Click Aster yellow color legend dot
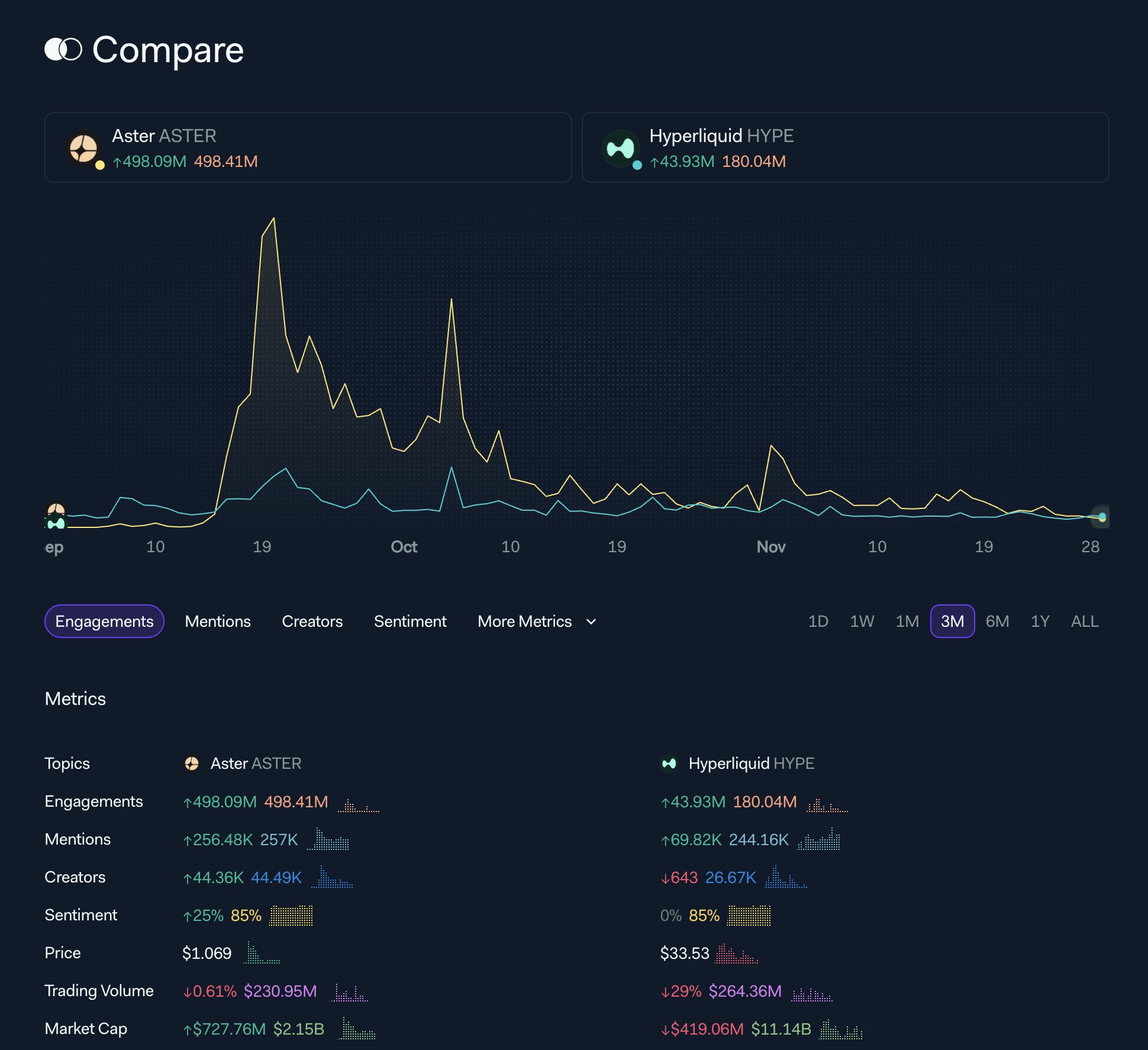Screen dimensions: 1148x1050 click(100, 165)
